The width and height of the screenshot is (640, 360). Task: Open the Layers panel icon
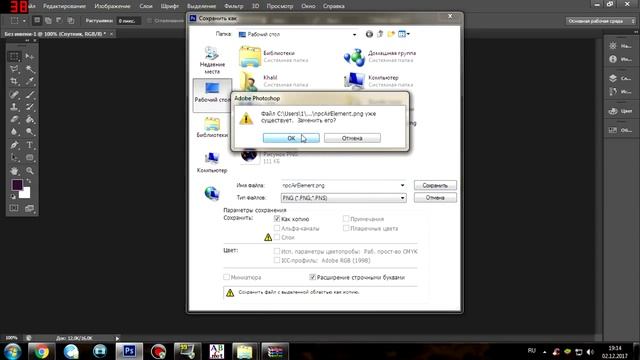pyautogui.click(x=613, y=78)
